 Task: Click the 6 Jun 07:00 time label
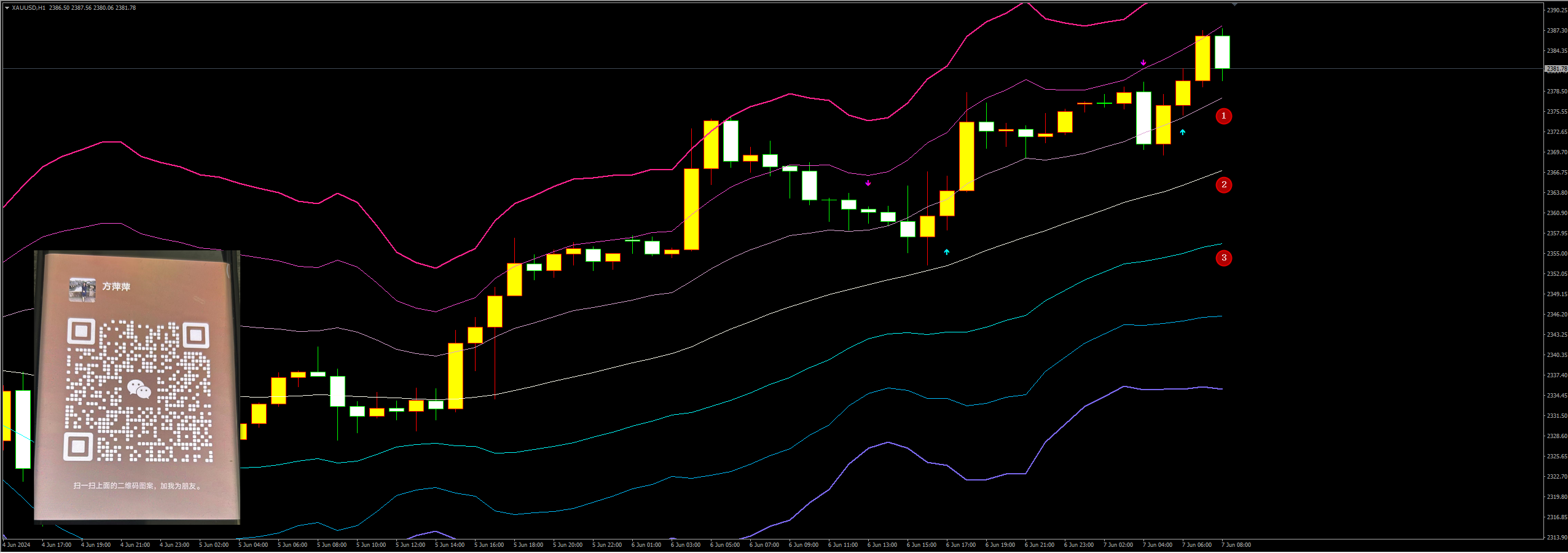tap(764, 545)
